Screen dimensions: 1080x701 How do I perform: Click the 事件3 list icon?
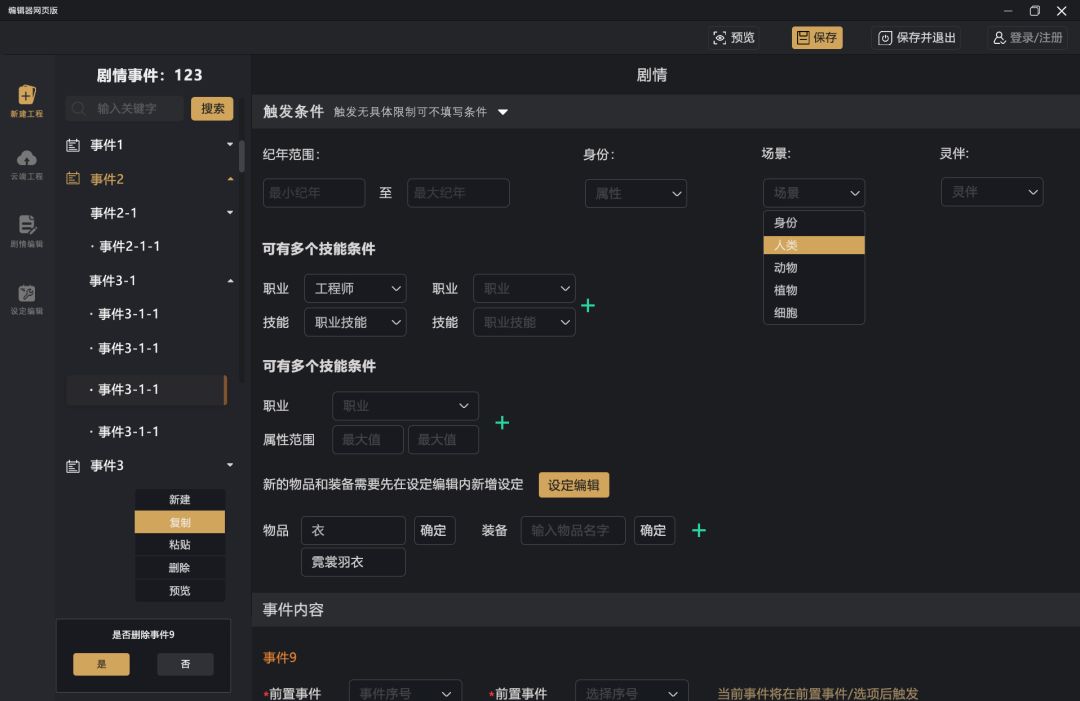tap(72, 466)
